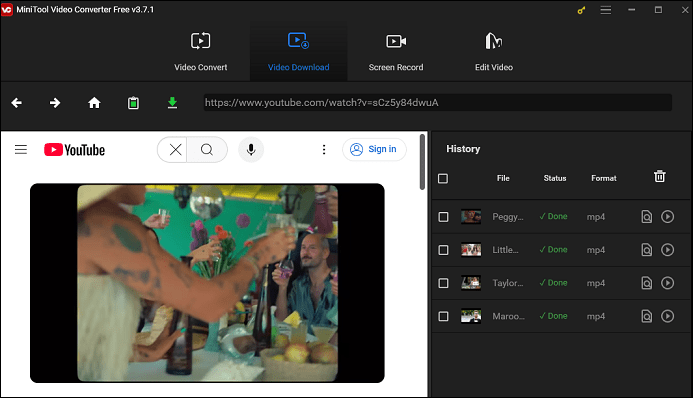Open YouTube three-dot settings menu
Screen dimensions: 693x398
point(324,150)
